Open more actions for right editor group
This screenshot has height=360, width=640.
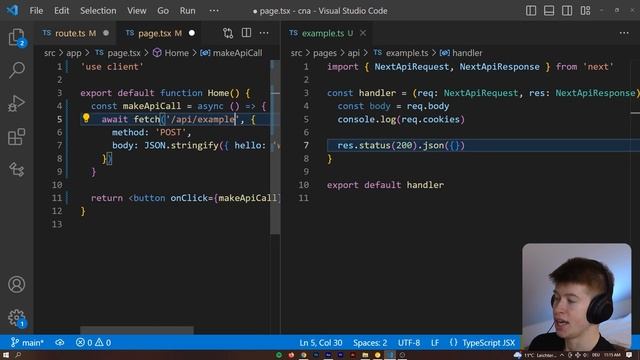pyautogui.click(x=624, y=33)
